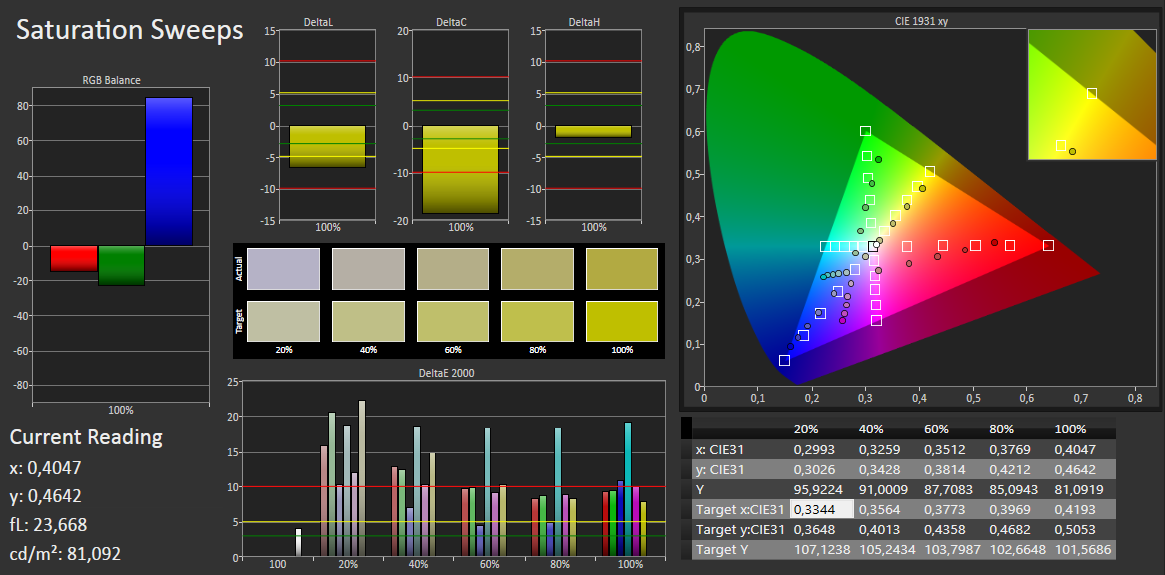Click the white point square in CIE diagram
1165x575 pixels.
(x=873, y=246)
